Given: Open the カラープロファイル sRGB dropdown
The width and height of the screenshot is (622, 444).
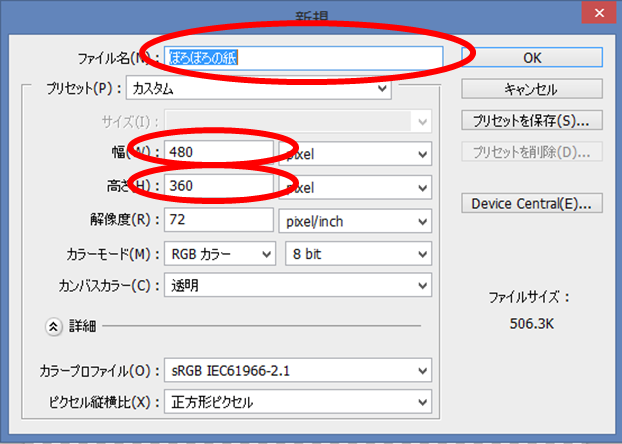Looking at the screenshot, I should pyautogui.click(x=297, y=371).
